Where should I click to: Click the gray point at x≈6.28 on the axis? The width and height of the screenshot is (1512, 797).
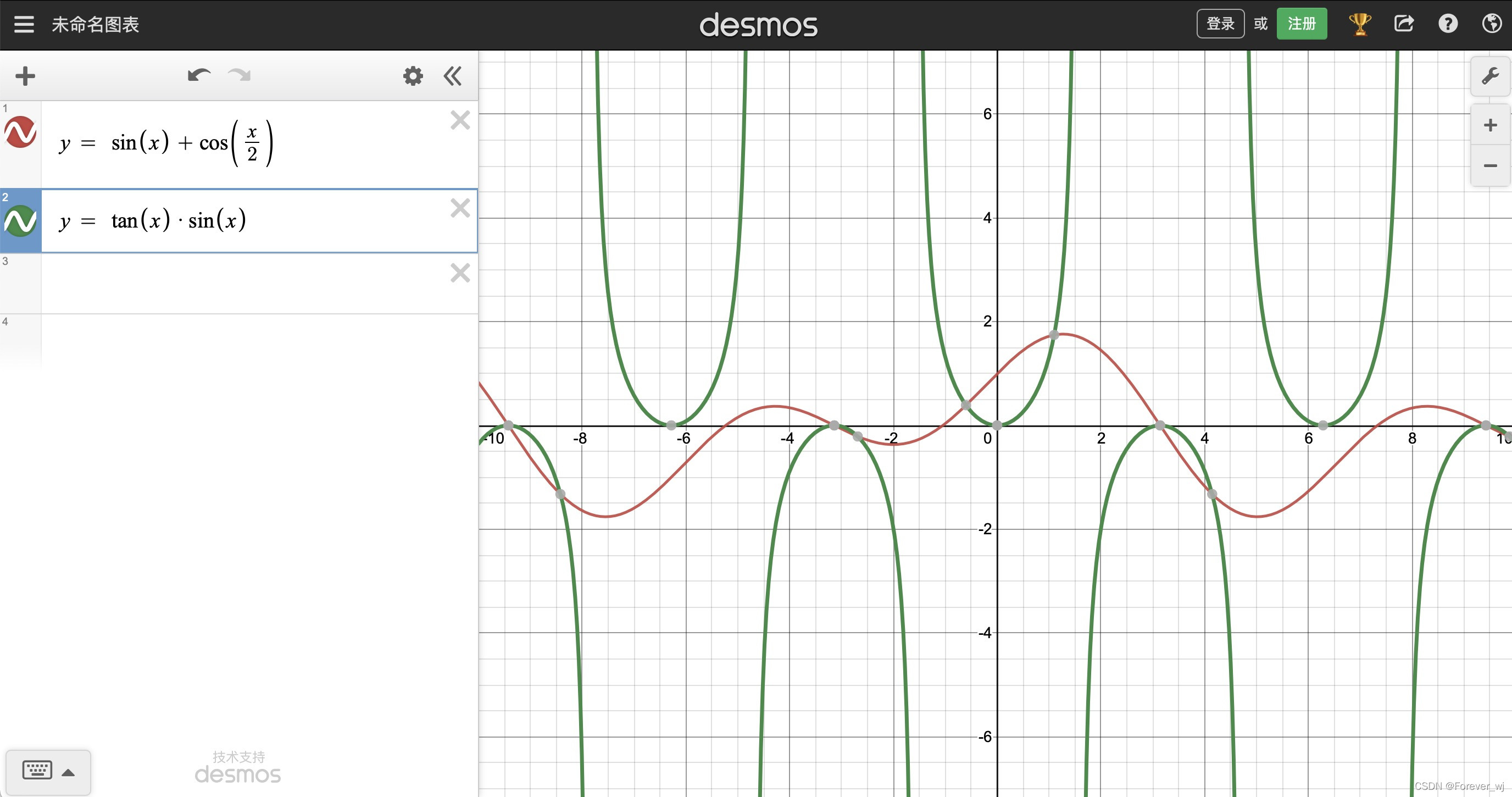1322,425
